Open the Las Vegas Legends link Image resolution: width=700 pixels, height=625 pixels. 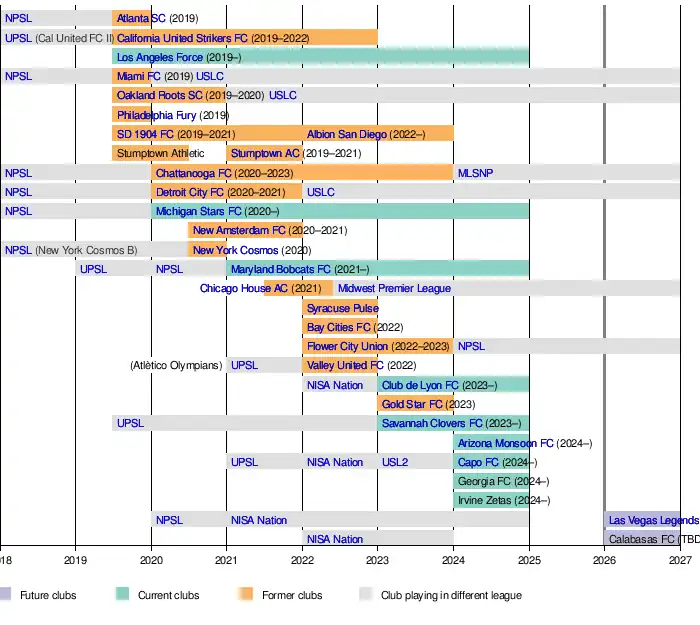(x=654, y=521)
